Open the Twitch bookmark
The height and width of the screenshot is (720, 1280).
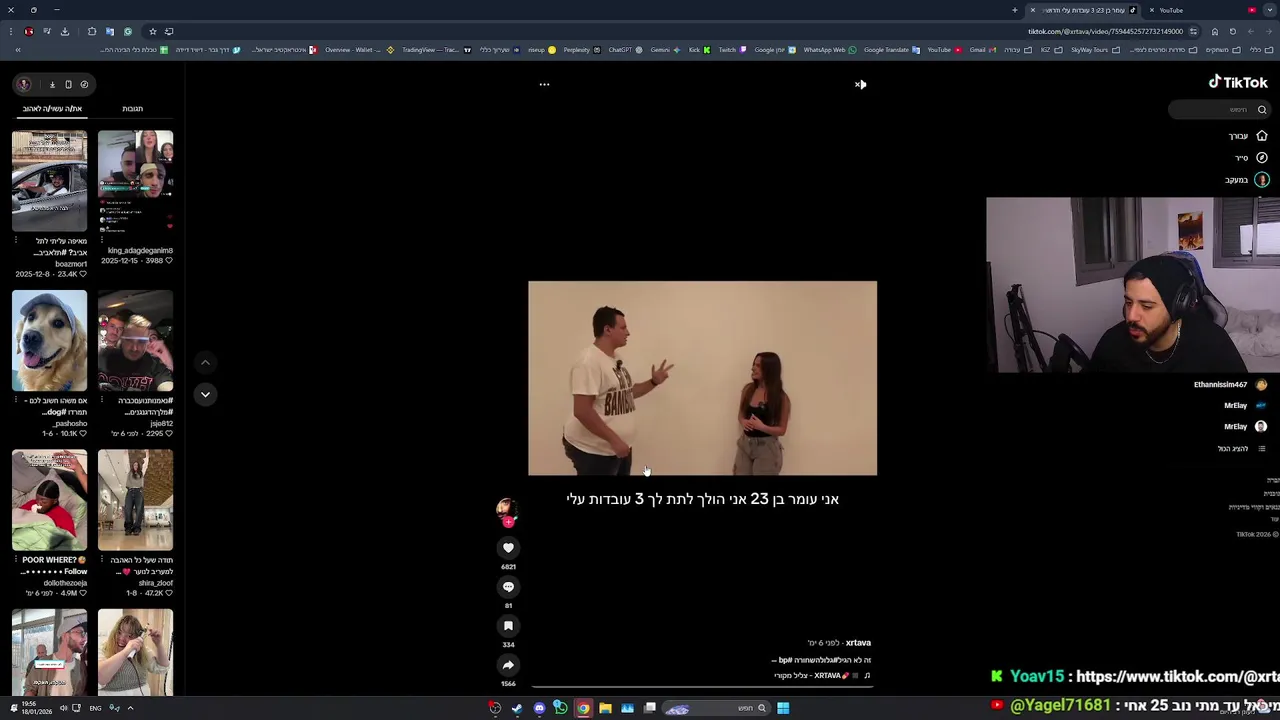pos(733,50)
